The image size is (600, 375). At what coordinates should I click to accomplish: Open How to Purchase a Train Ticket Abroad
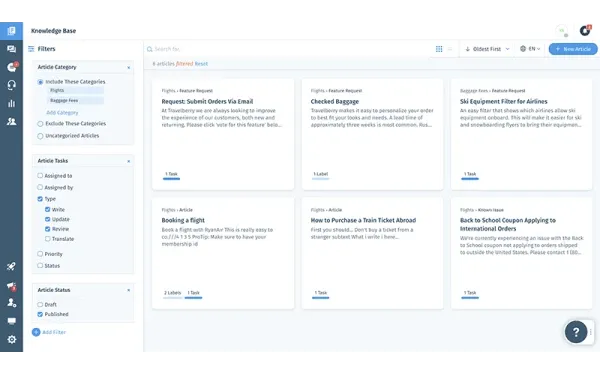(x=363, y=220)
